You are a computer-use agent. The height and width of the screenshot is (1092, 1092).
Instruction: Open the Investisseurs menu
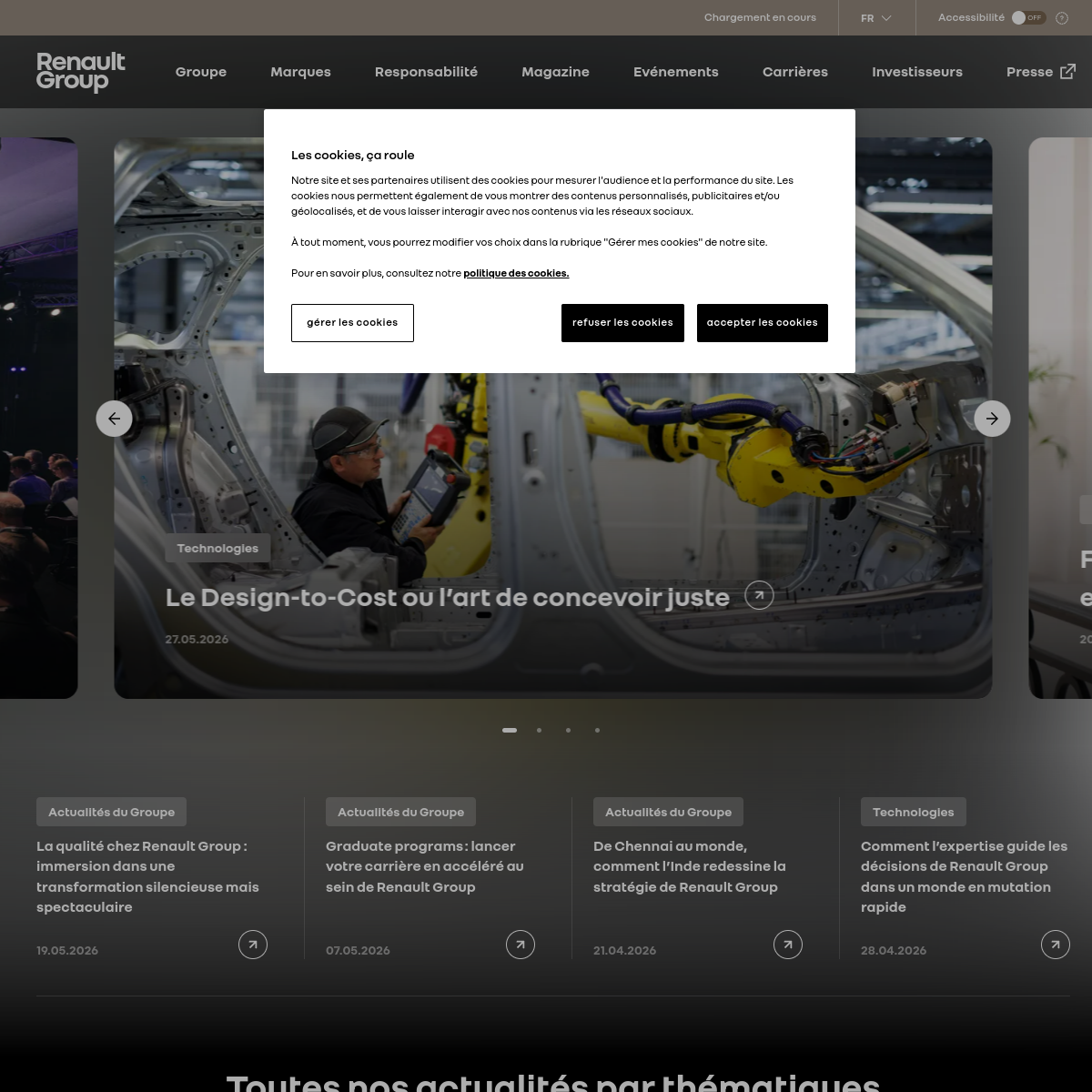pos(917,72)
